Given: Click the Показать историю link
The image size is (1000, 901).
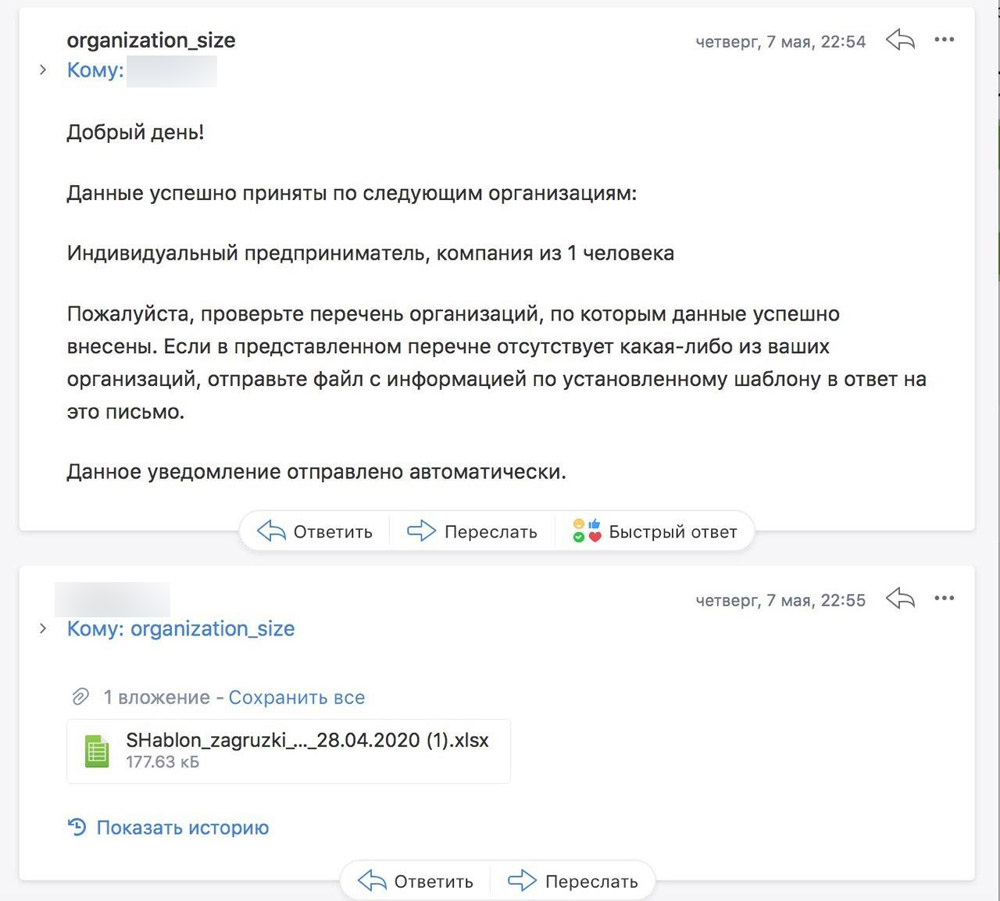Looking at the screenshot, I should click(x=182, y=827).
